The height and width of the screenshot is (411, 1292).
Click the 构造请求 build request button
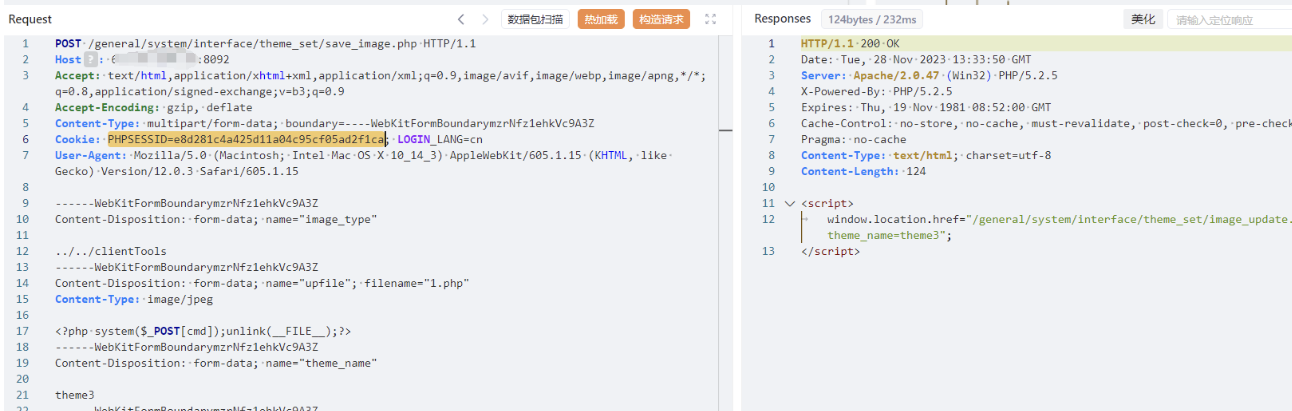(x=662, y=19)
